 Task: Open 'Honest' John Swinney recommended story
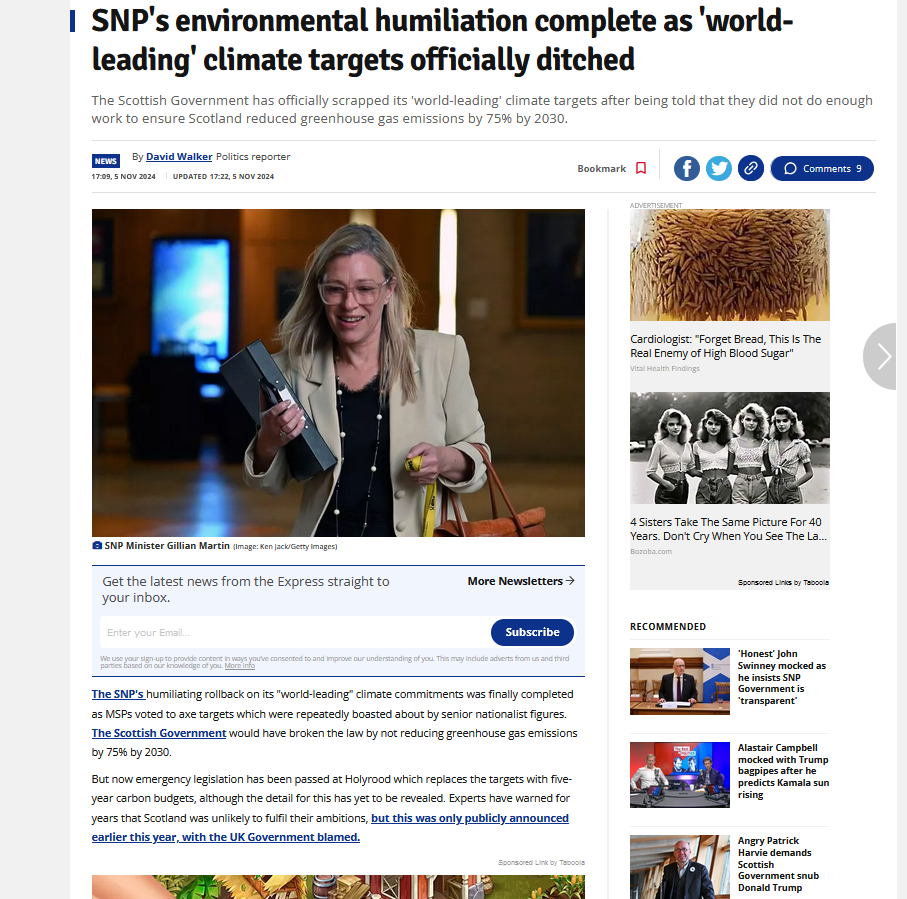point(782,677)
